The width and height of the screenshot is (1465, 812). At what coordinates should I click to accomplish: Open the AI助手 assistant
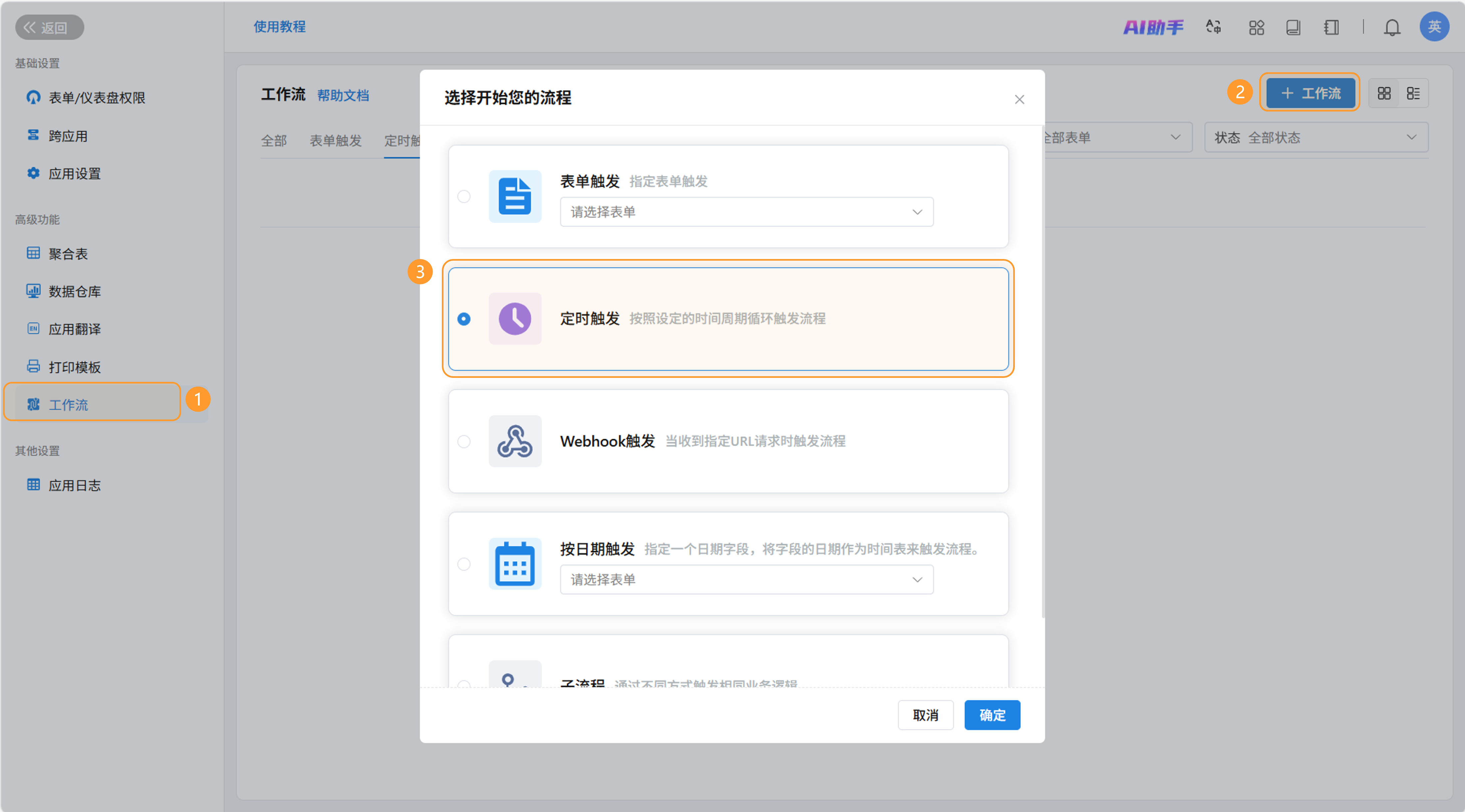point(1153,27)
